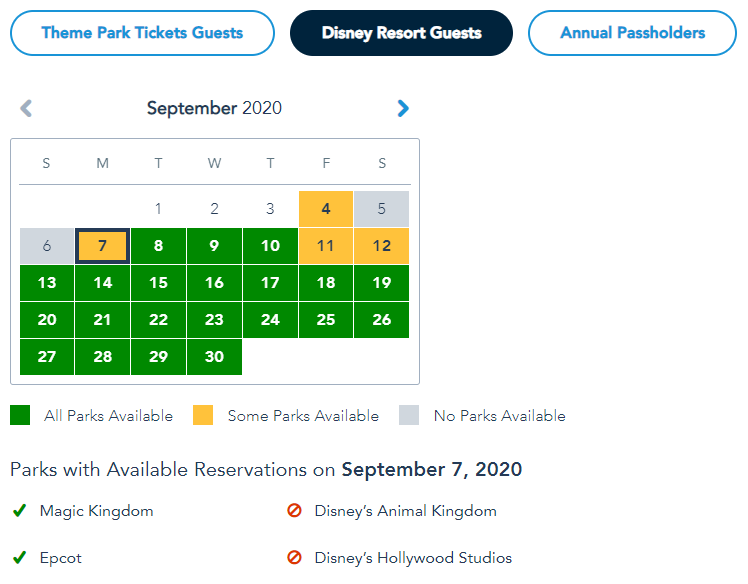Click unavailable icon beside Disney's Animal Kingdom

point(294,511)
